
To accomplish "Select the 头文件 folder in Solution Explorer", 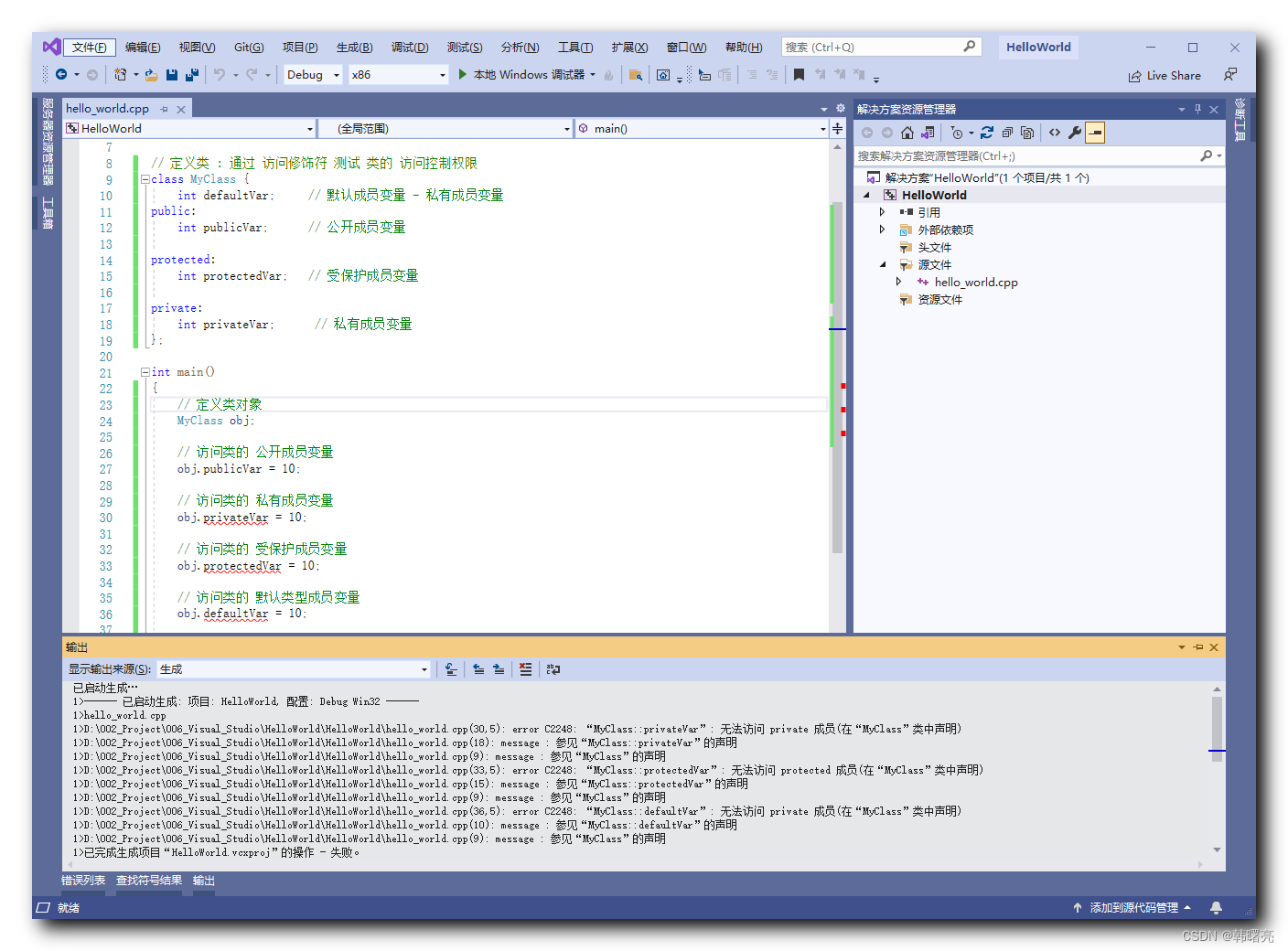I will tap(934, 248).
